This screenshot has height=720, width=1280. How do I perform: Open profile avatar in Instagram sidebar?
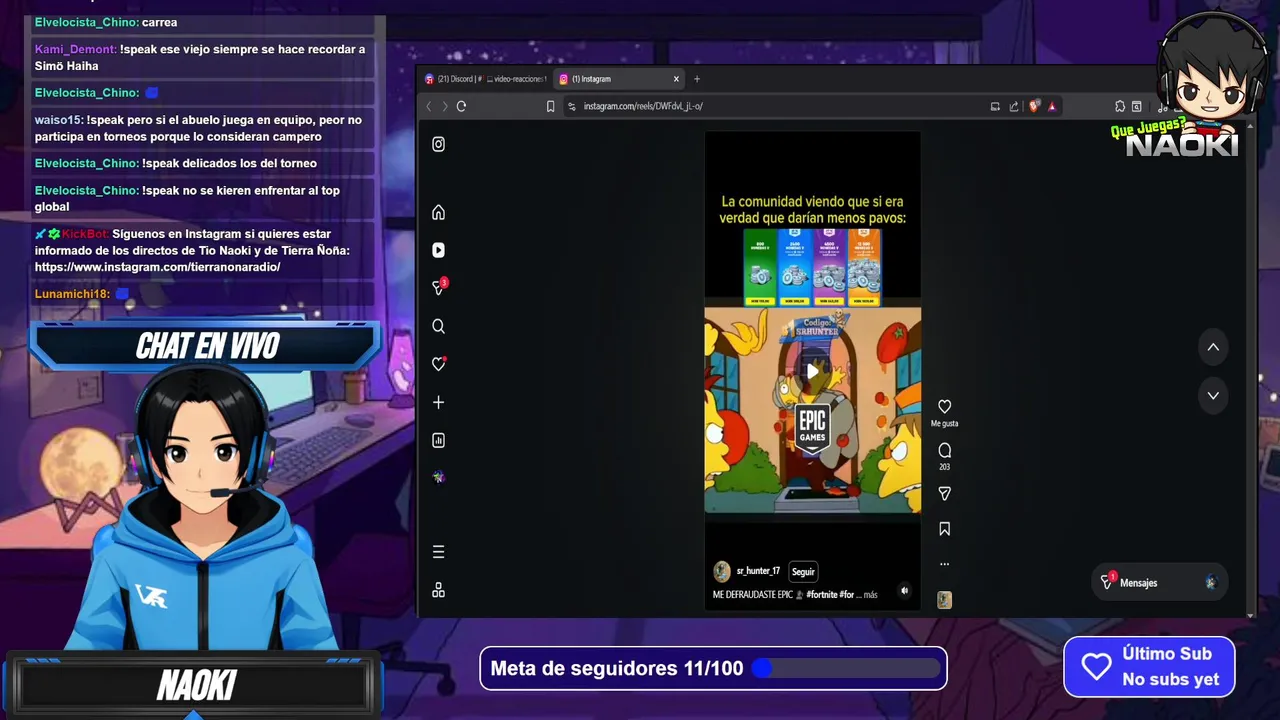(x=438, y=477)
